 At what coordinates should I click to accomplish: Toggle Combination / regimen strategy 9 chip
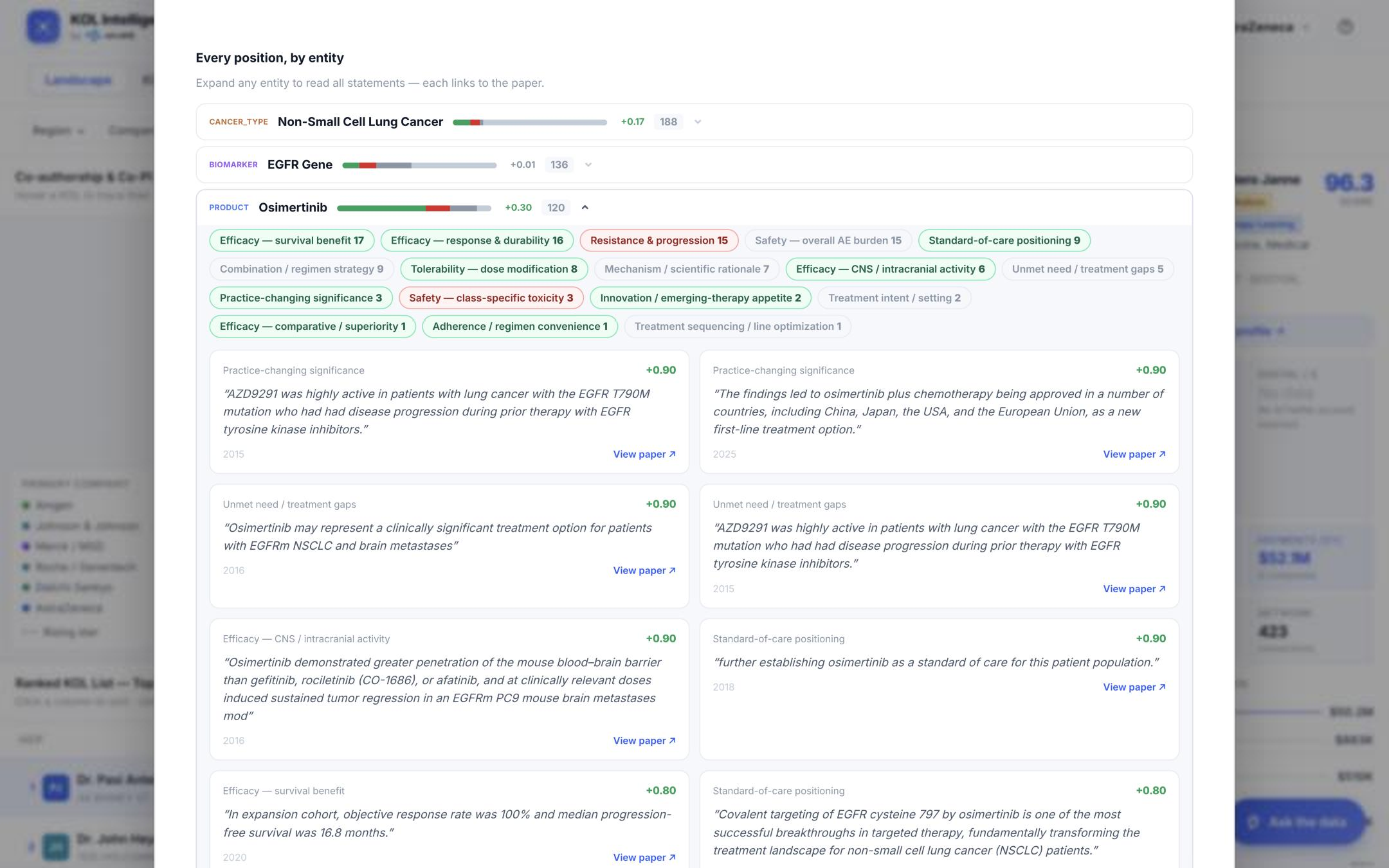302,269
